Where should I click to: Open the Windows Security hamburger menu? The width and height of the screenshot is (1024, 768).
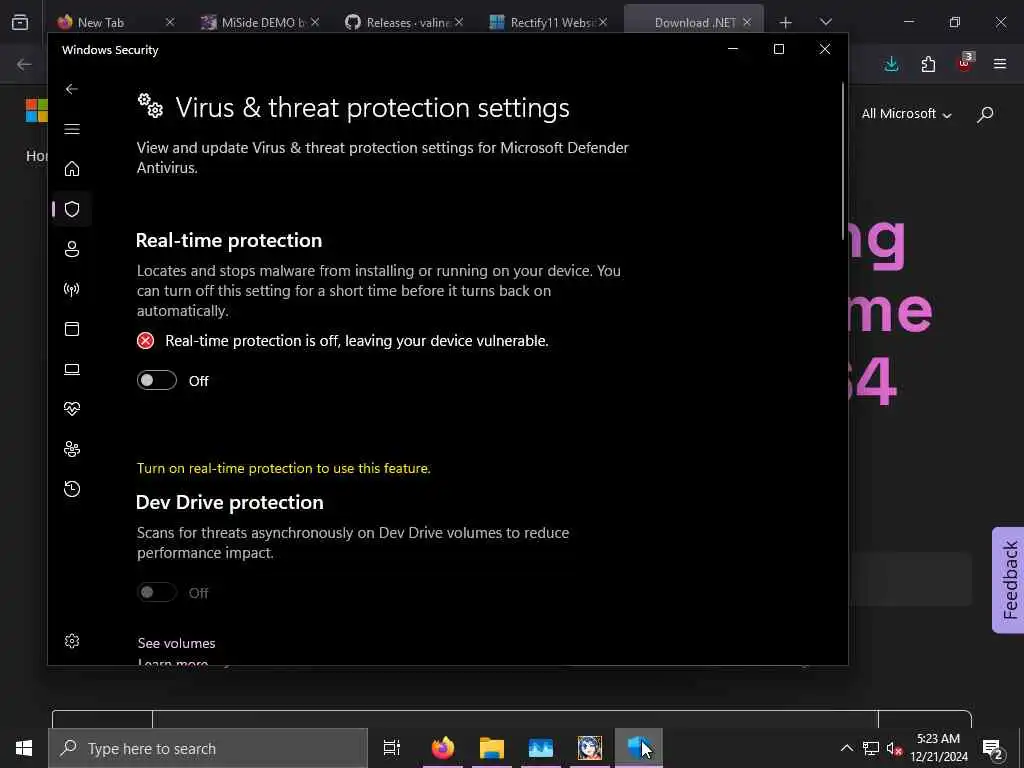[72, 129]
